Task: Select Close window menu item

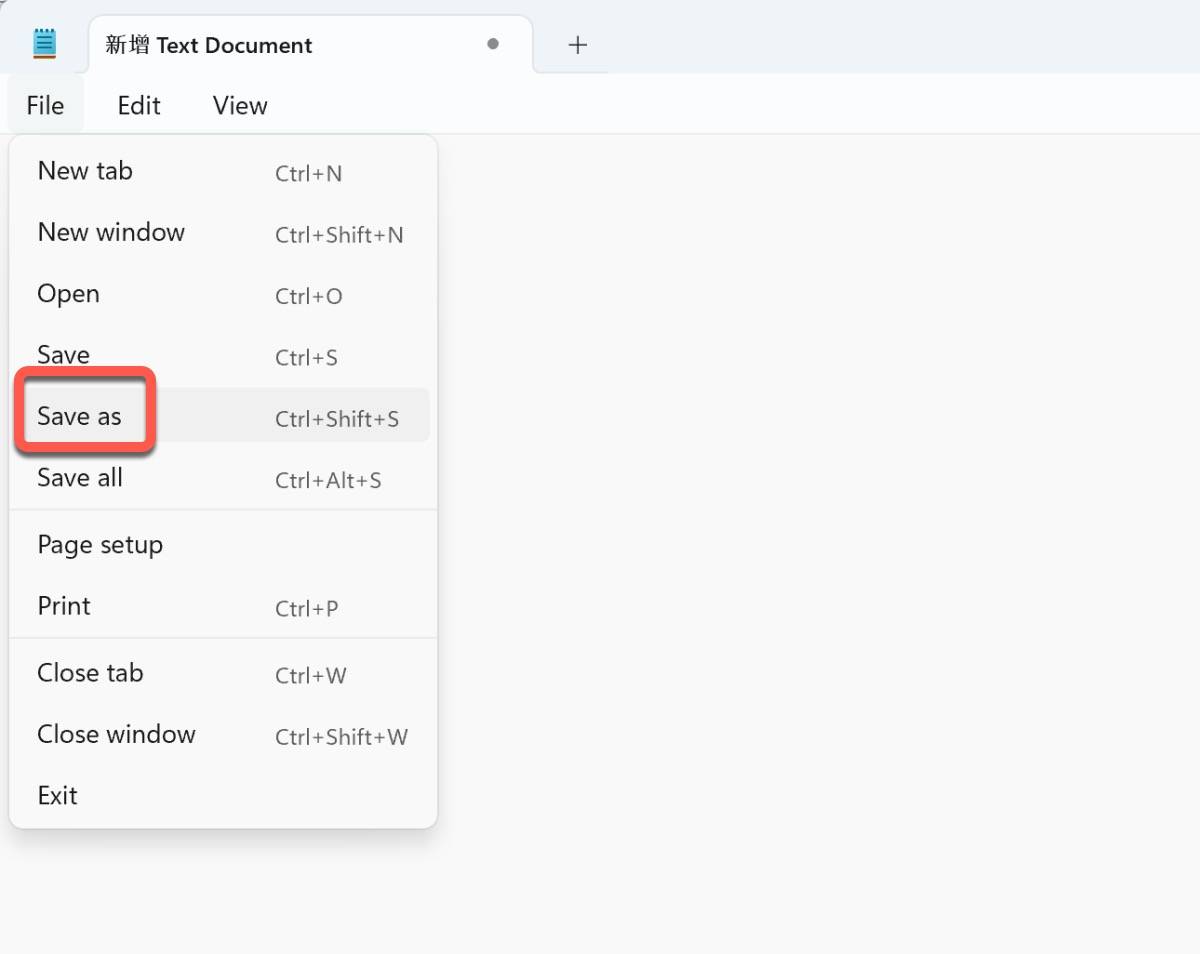Action: point(116,734)
